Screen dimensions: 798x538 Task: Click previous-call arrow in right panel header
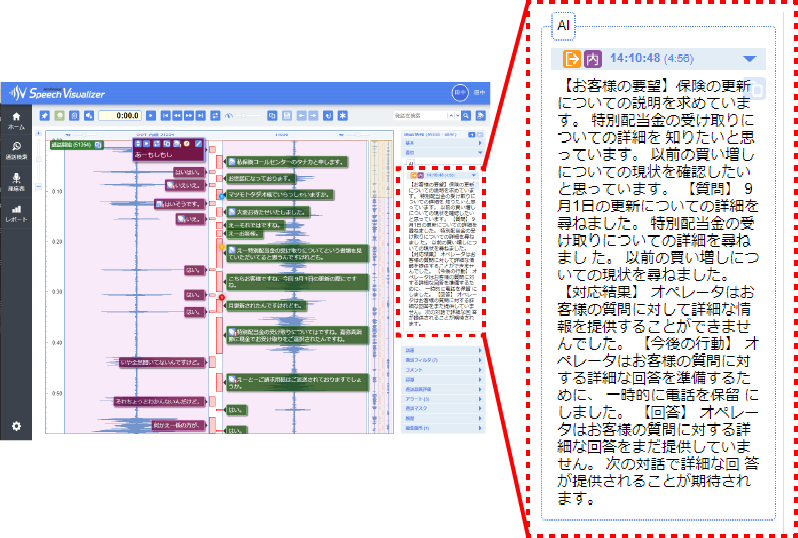click(x=472, y=134)
